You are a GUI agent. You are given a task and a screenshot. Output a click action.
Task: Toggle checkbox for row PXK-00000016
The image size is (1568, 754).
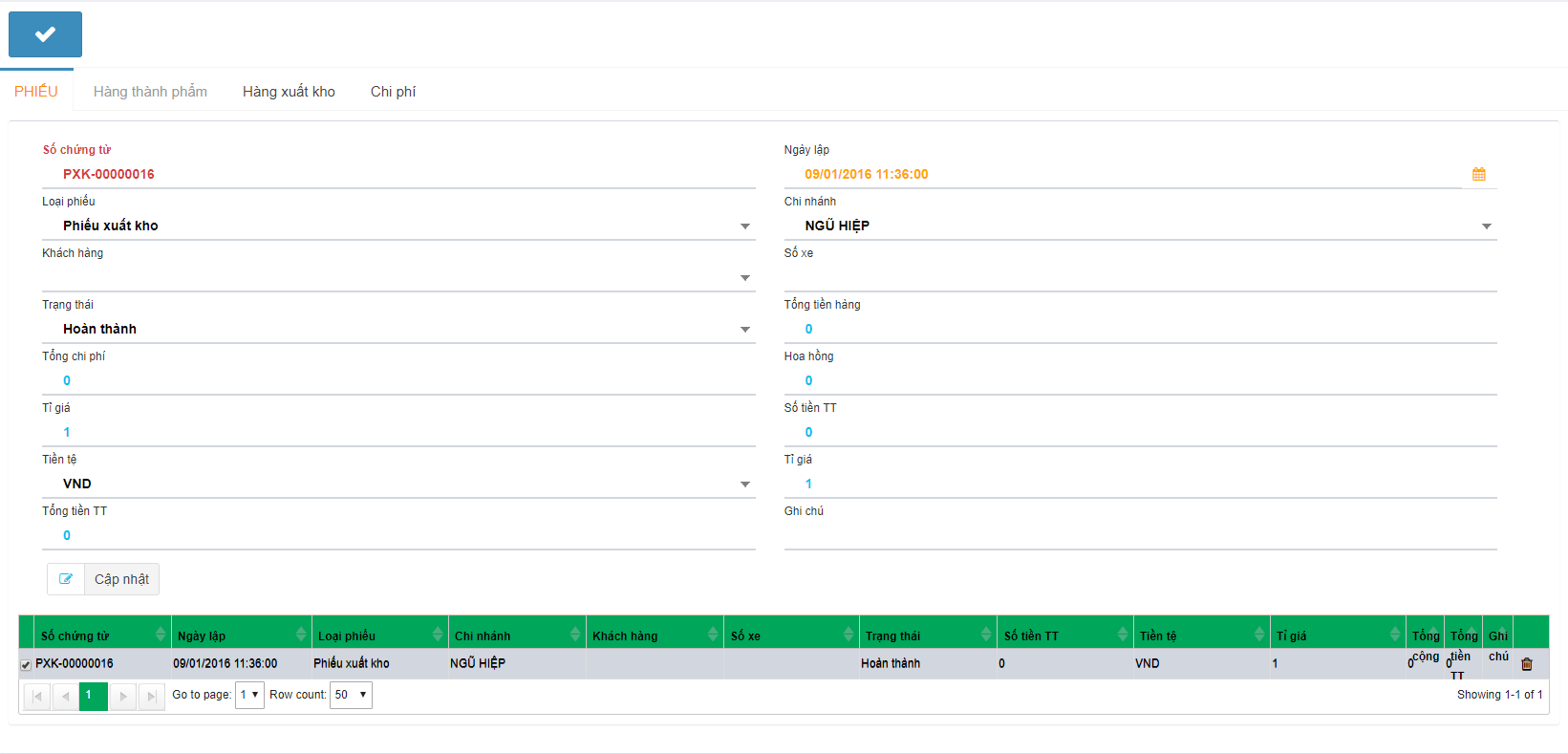tap(26, 664)
